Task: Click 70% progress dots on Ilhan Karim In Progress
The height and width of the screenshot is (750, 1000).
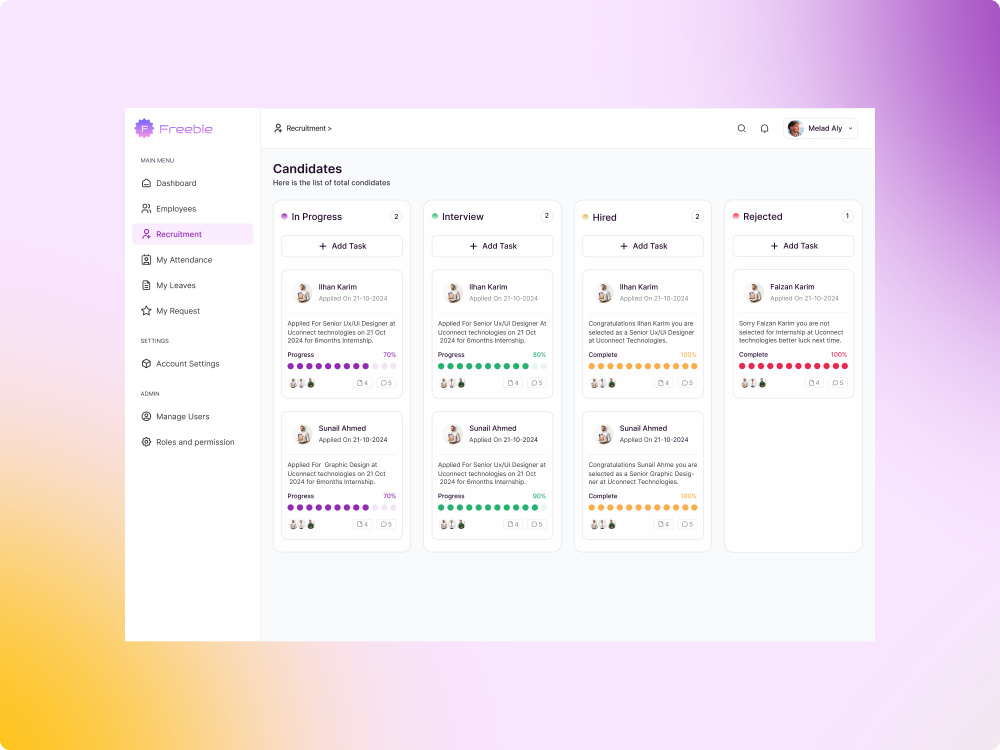Action: click(x=342, y=366)
